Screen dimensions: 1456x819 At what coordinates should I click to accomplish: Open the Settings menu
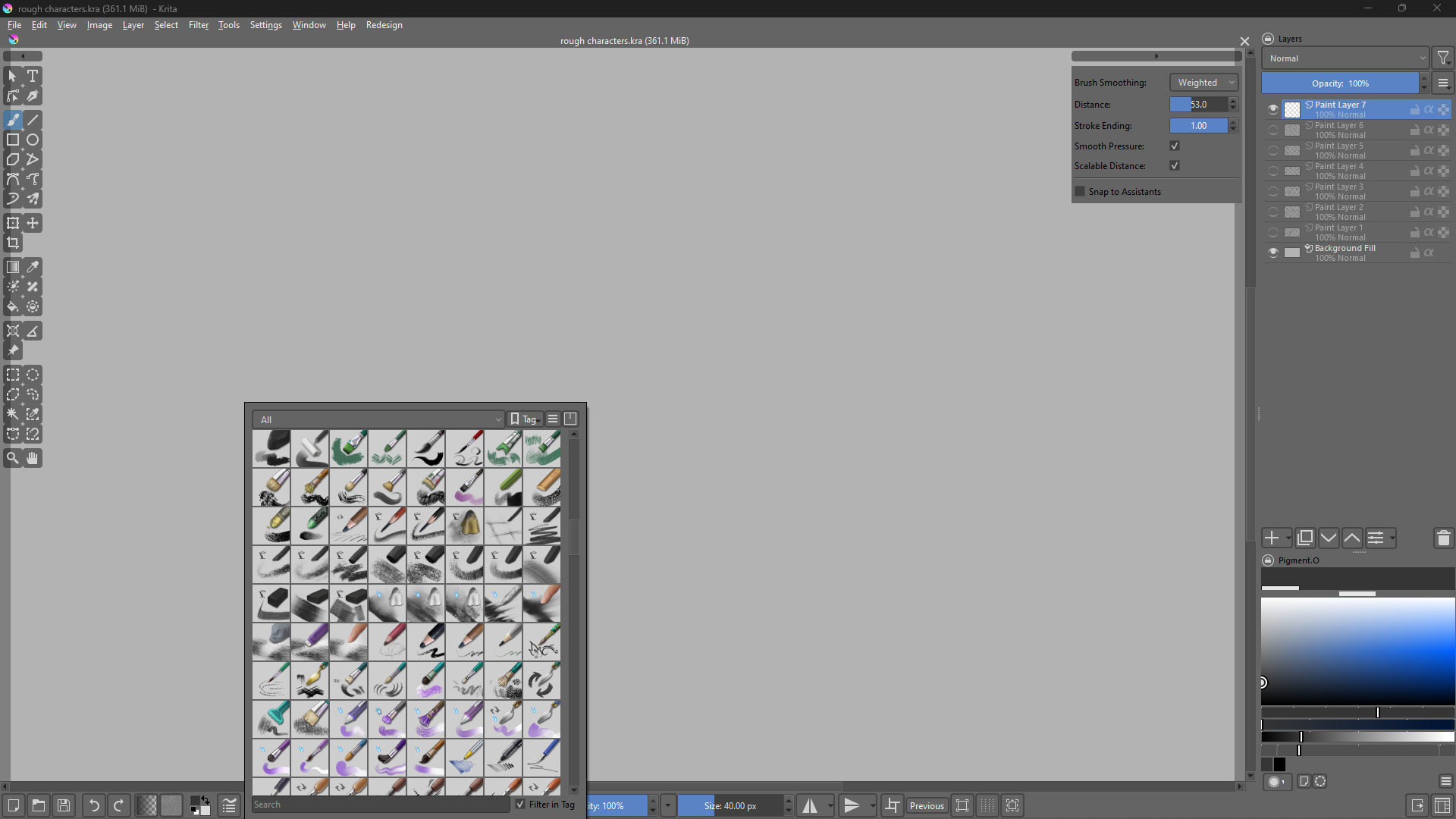click(x=265, y=25)
